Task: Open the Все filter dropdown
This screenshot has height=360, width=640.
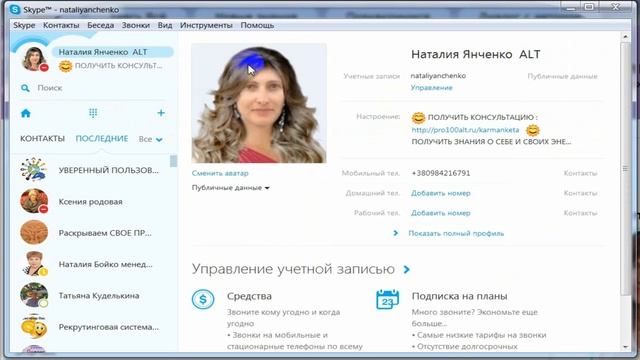Action: pos(150,139)
